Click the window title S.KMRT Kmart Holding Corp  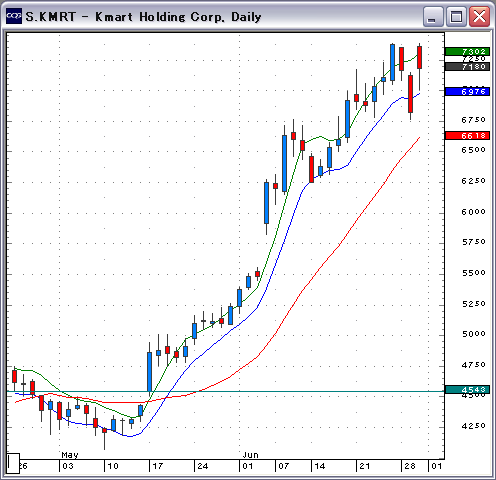coord(143,17)
